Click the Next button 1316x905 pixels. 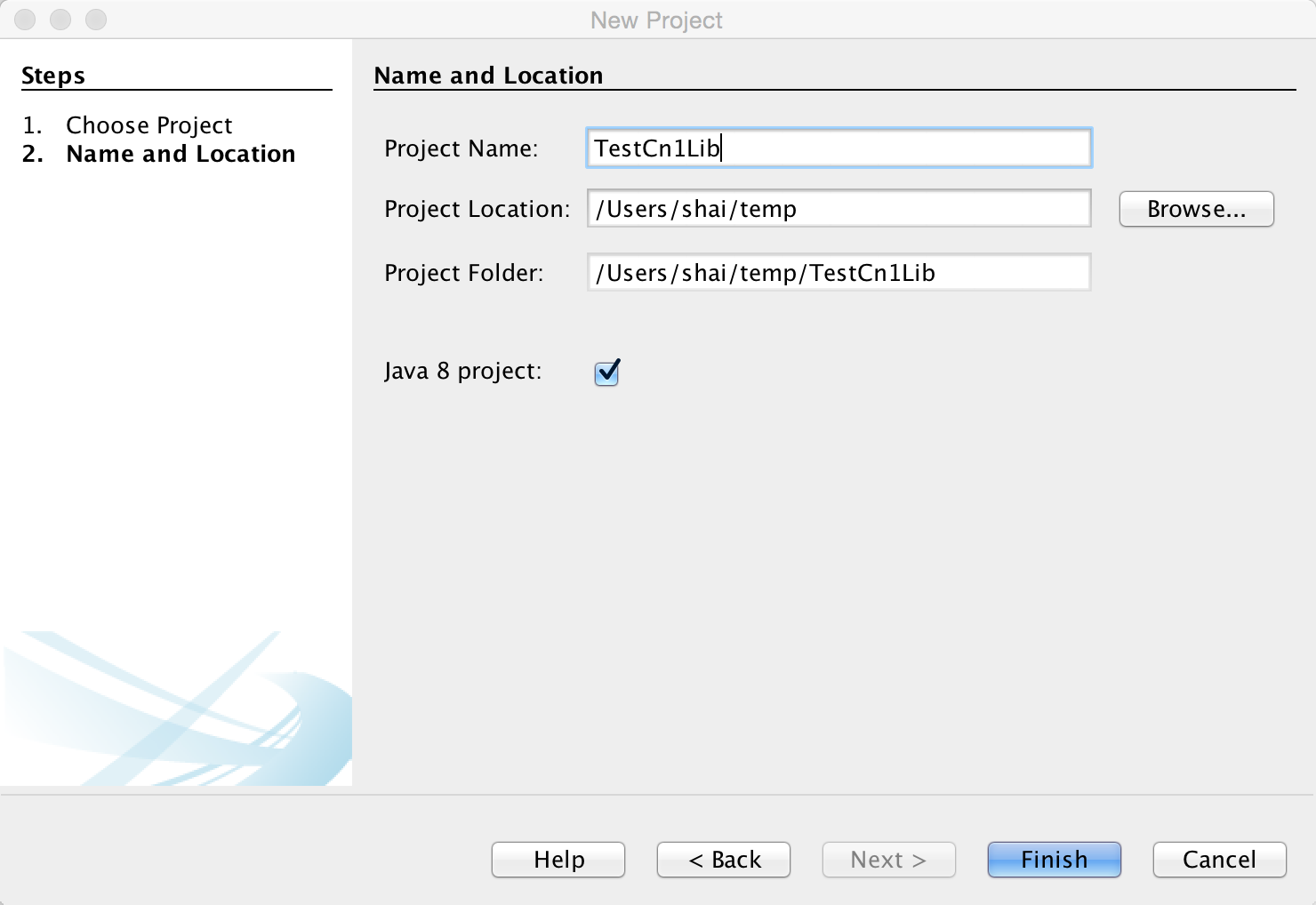[x=888, y=860]
